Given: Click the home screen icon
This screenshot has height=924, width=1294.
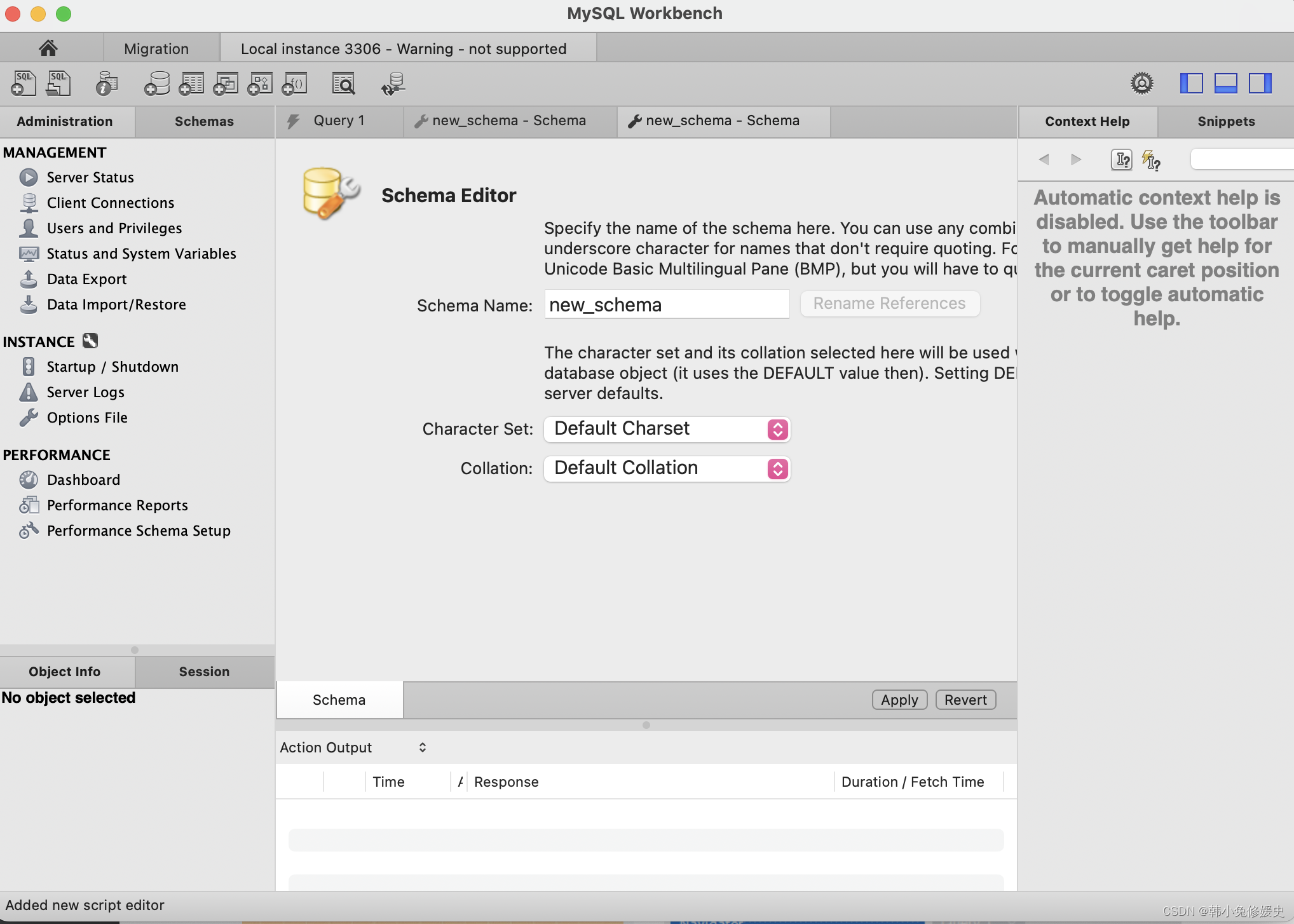Looking at the screenshot, I should [48, 48].
